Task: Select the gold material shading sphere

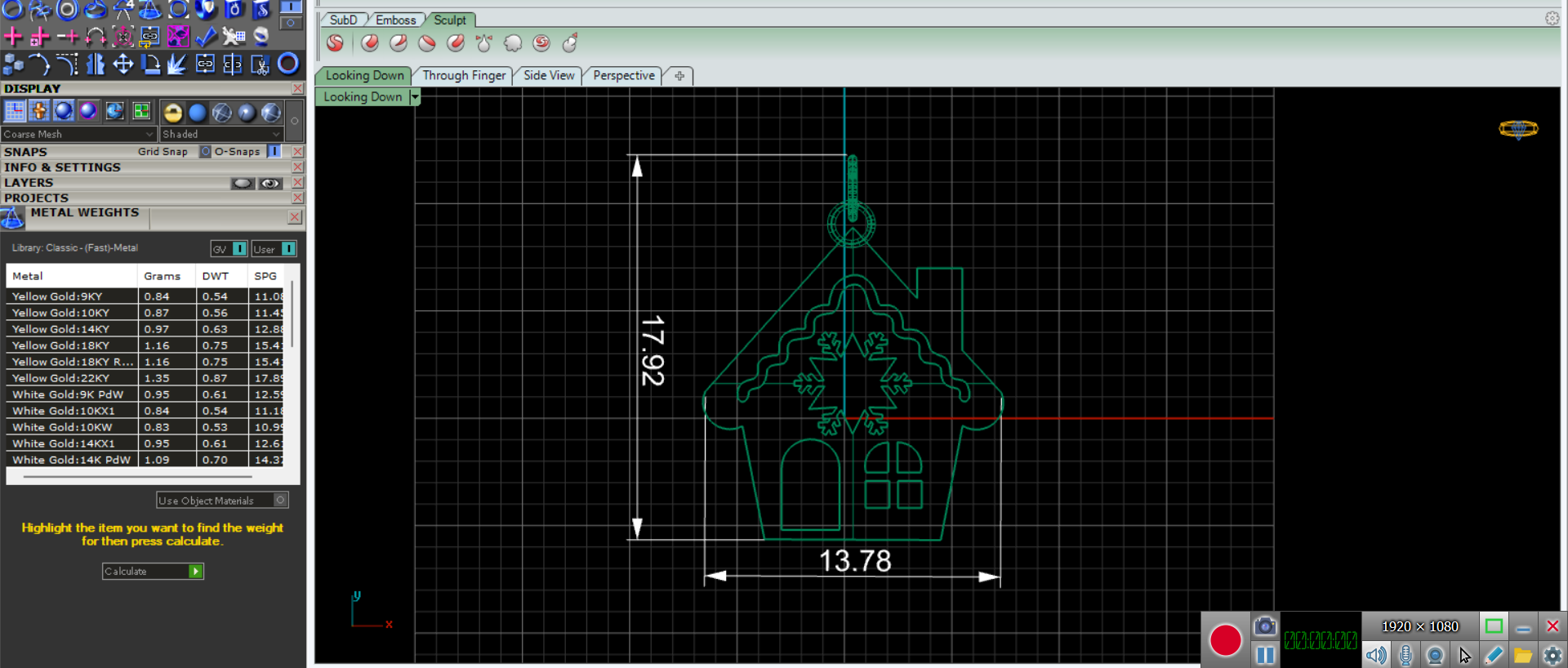Action: (172, 113)
